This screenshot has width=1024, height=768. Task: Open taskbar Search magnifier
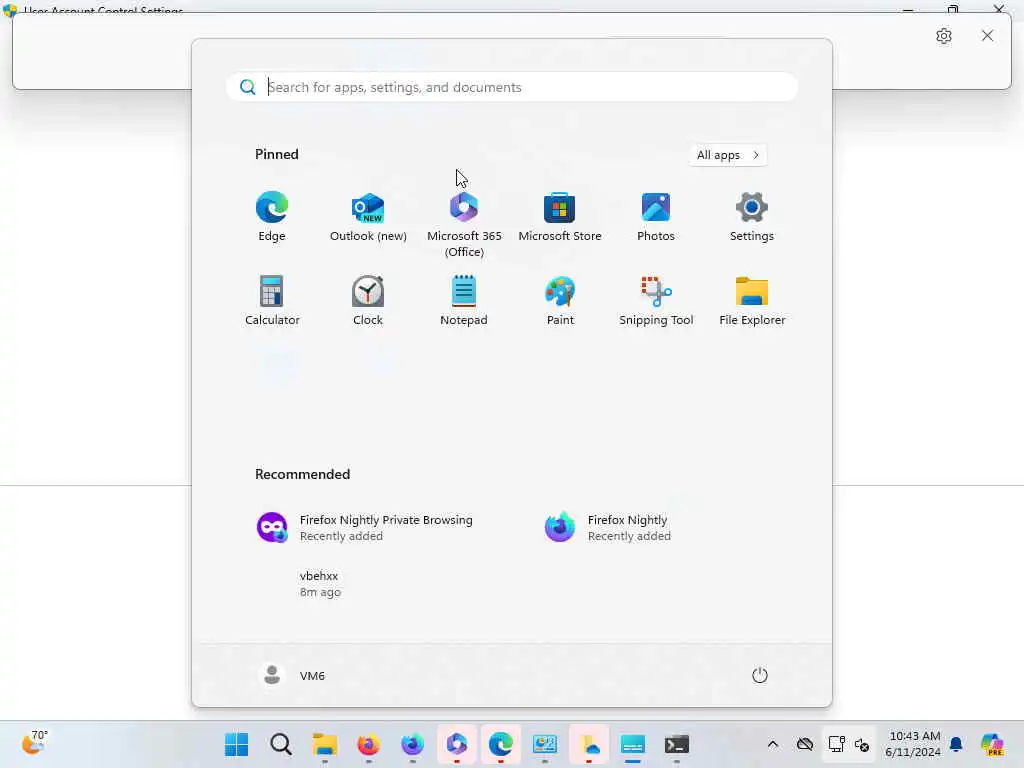point(281,744)
